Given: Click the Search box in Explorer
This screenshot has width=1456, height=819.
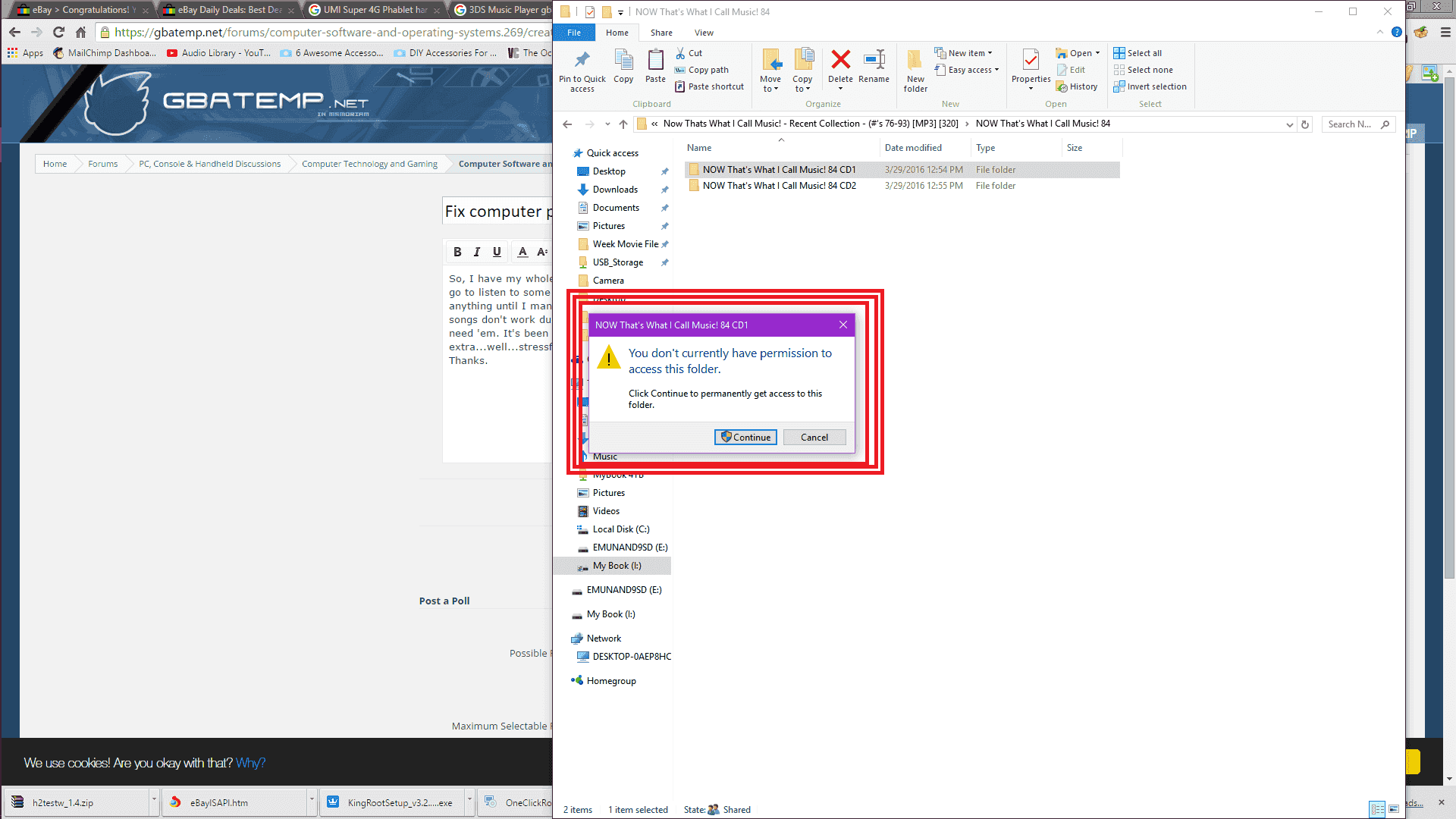Looking at the screenshot, I should tap(1359, 124).
